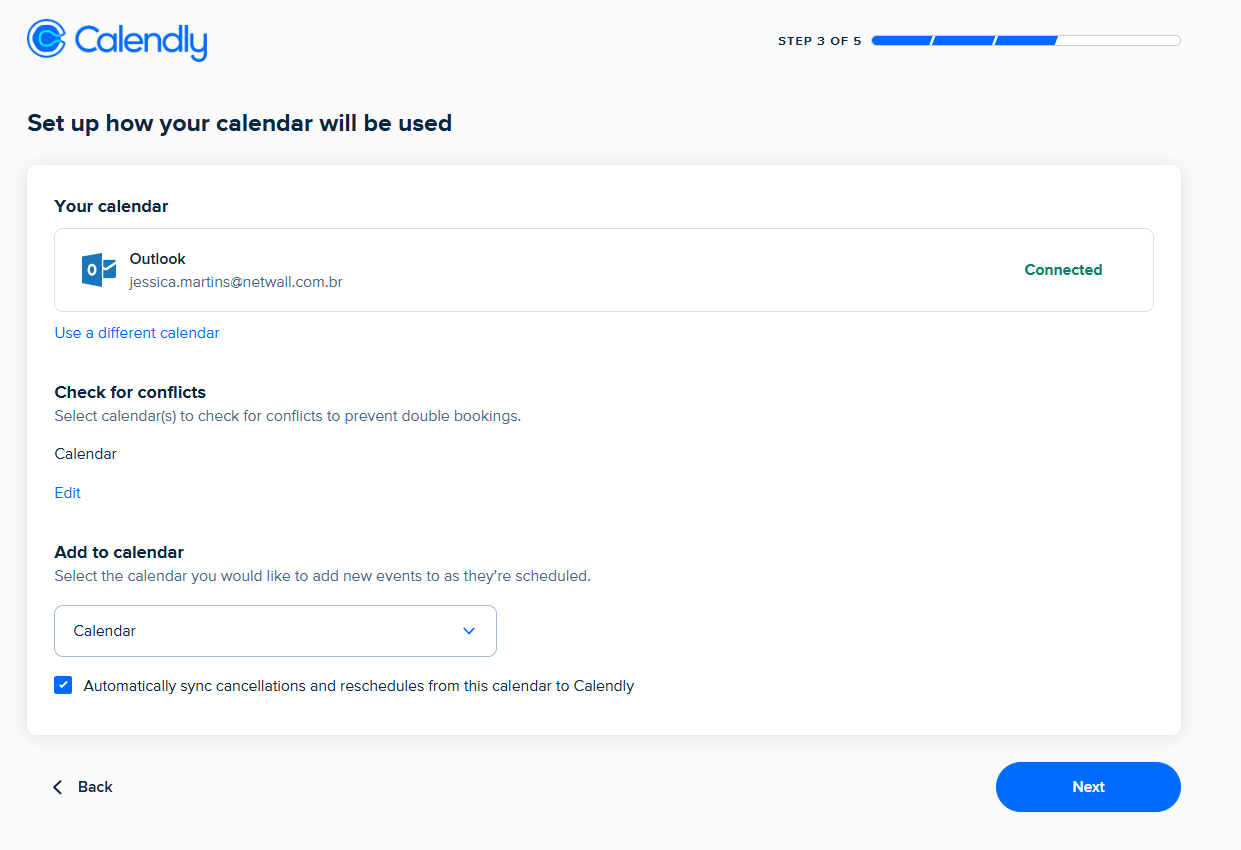Click the Calendly wordmark text
The height and width of the screenshot is (850, 1241).
pos(140,40)
